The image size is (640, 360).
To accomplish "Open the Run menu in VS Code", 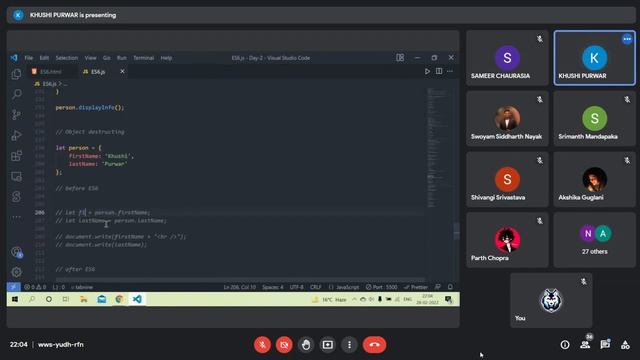I will (122, 58).
